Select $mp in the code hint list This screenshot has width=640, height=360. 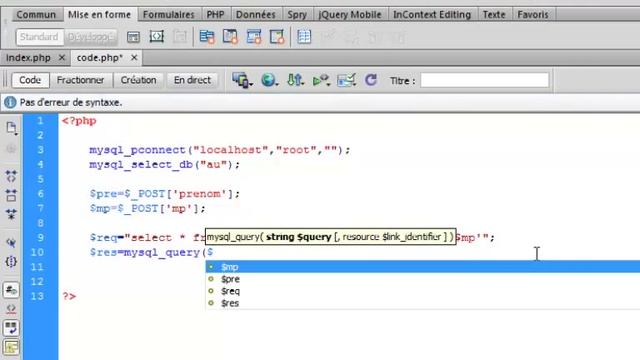click(x=422, y=267)
